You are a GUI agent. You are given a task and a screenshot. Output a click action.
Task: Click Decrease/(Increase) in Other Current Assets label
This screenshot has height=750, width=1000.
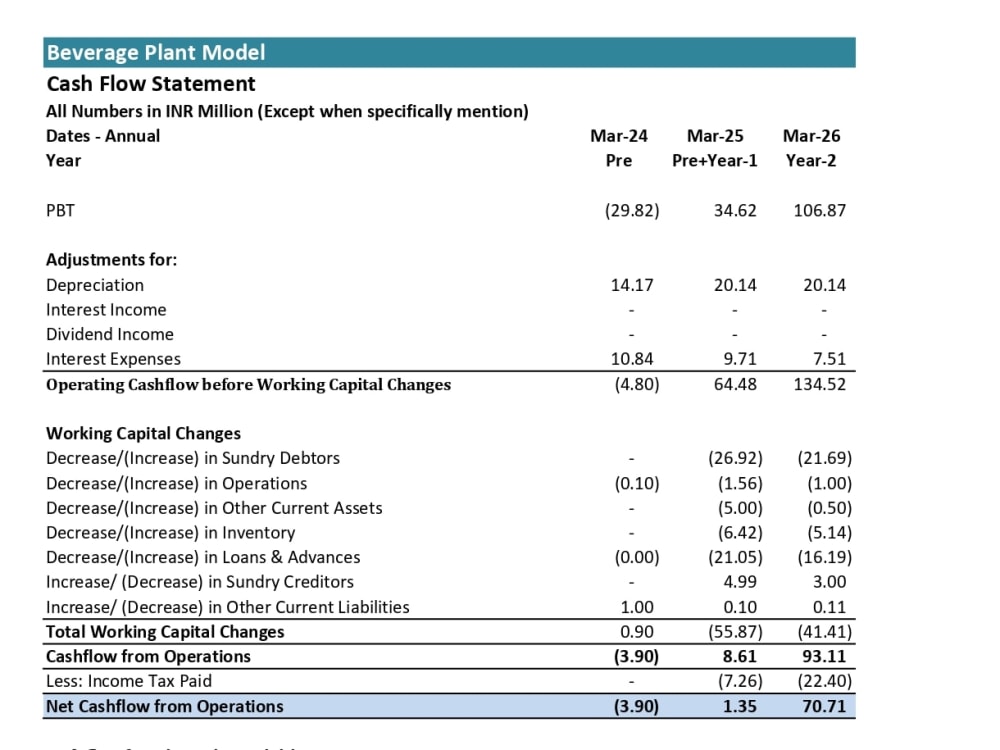pyautogui.click(x=214, y=508)
